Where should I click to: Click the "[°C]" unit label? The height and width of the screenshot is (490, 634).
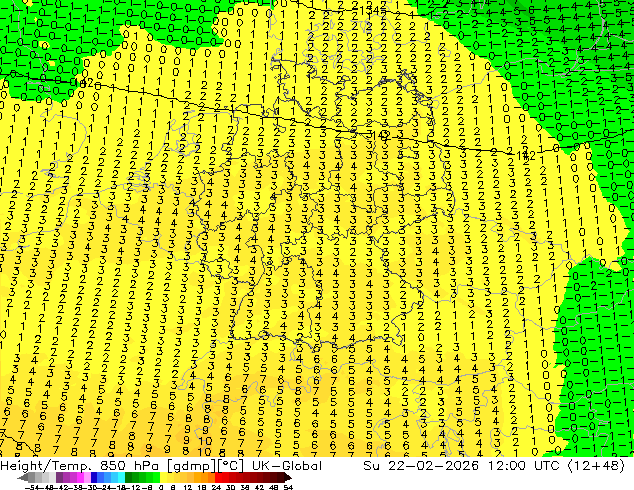pos(232,466)
